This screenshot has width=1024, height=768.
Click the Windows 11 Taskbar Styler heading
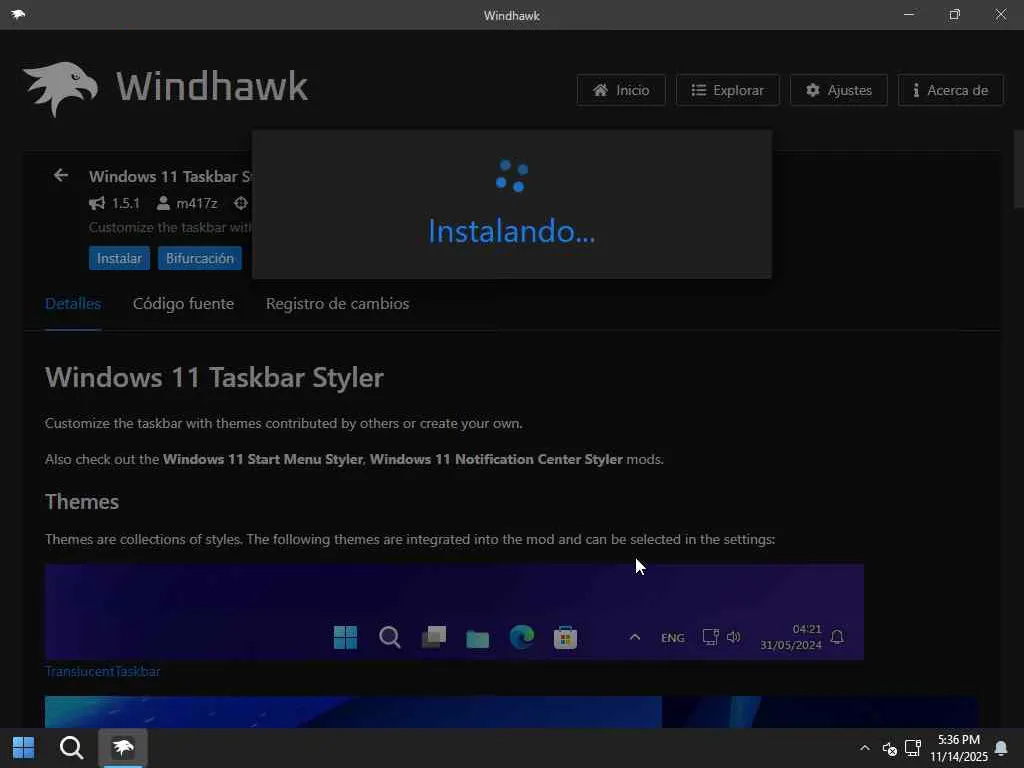(x=214, y=377)
